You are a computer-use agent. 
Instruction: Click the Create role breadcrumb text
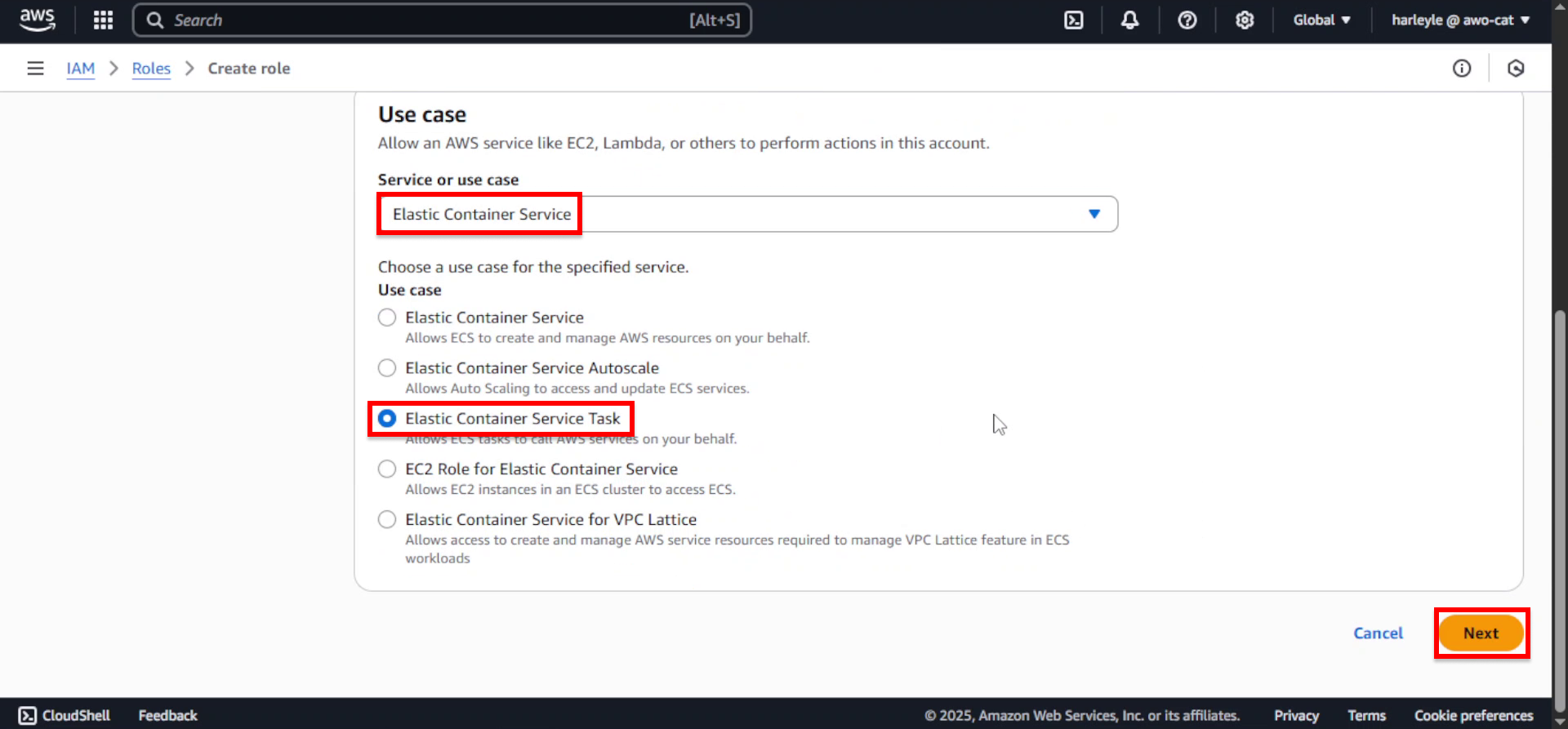click(249, 69)
